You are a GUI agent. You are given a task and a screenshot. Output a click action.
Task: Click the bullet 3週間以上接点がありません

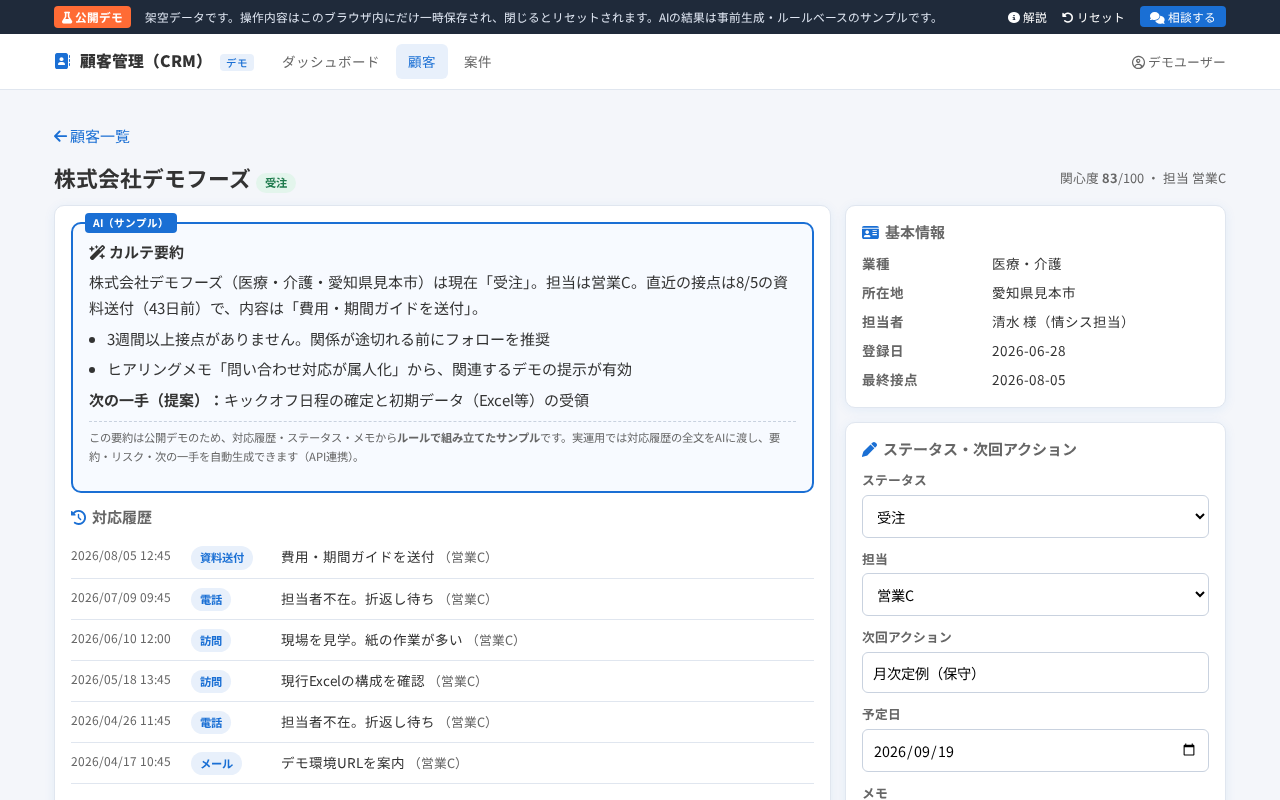click(x=328, y=339)
